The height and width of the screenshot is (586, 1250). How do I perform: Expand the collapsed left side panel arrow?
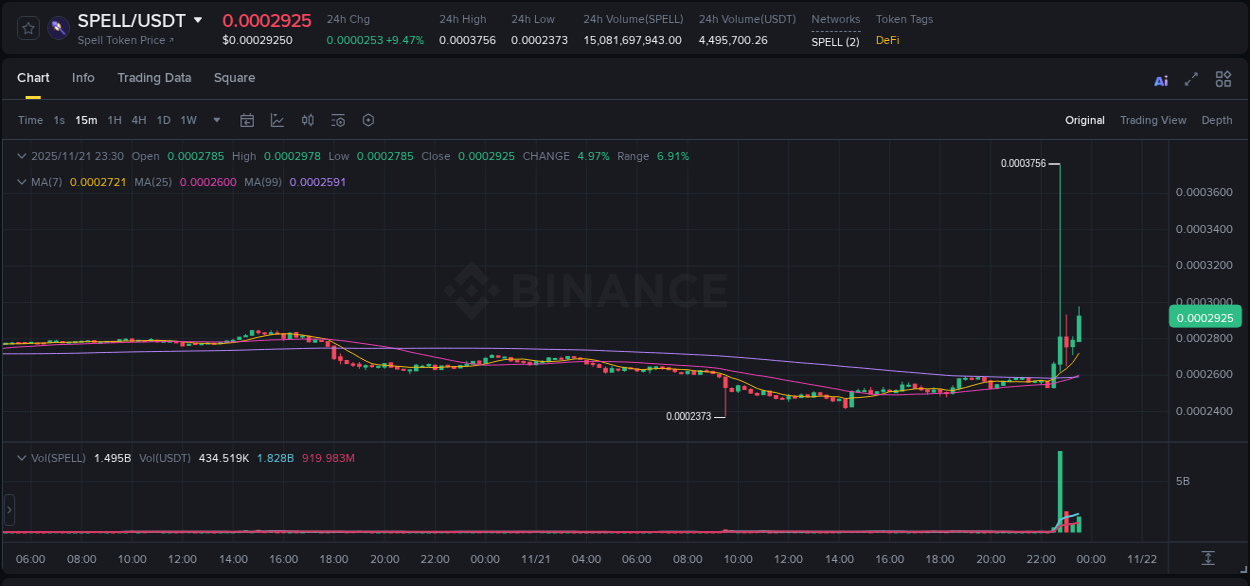pyautogui.click(x=8, y=510)
